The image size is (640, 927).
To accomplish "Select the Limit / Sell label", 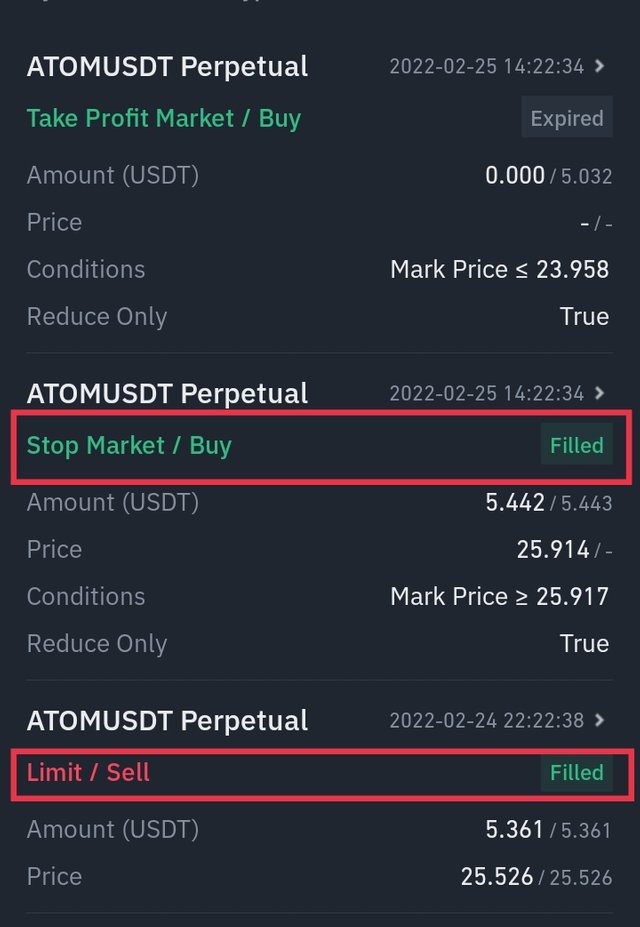I will (88, 772).
